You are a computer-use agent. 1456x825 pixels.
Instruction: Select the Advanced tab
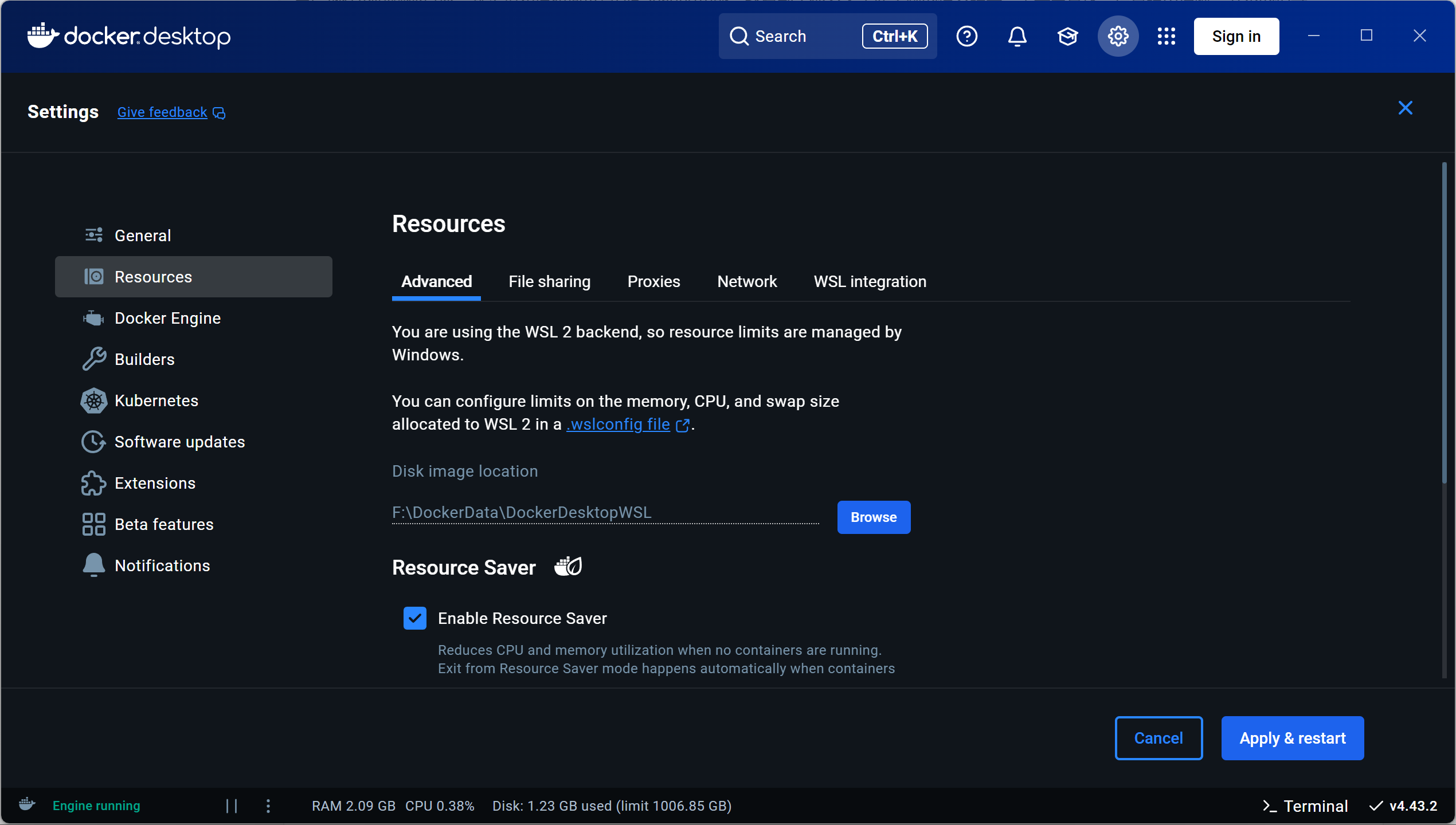coord(436,281)
